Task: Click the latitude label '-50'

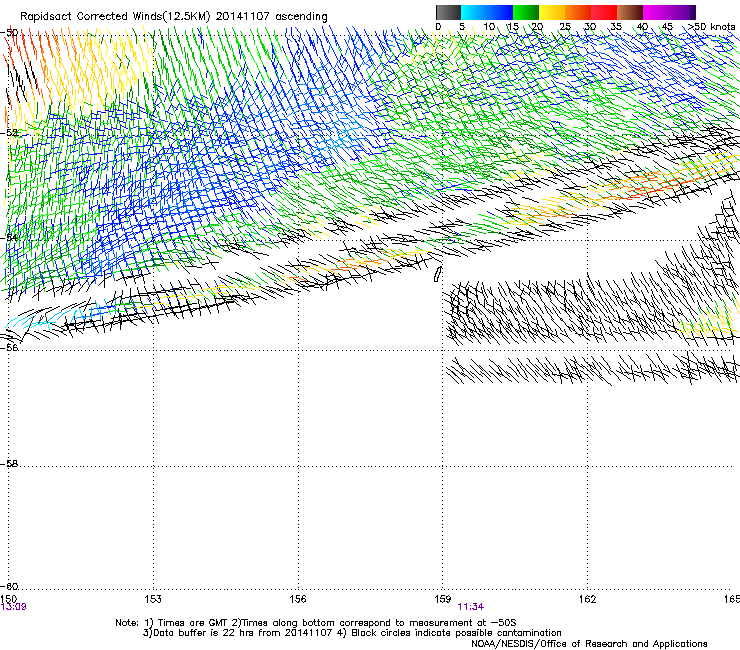Action: point(9,33)
